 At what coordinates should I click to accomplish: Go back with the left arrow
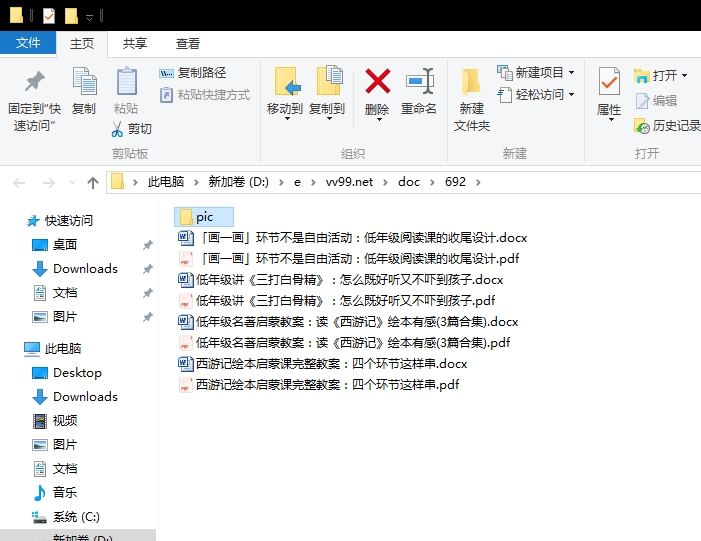(x=19, y=182)
